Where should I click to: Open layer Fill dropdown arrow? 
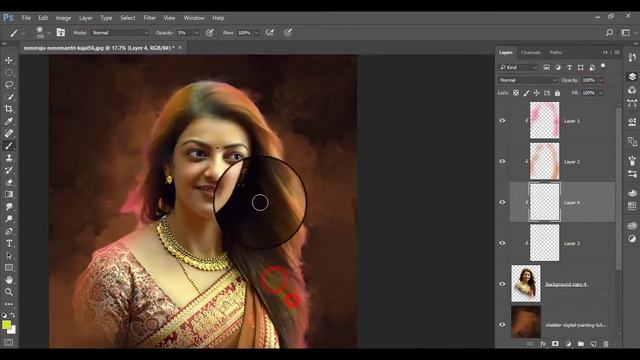[601, 93]
